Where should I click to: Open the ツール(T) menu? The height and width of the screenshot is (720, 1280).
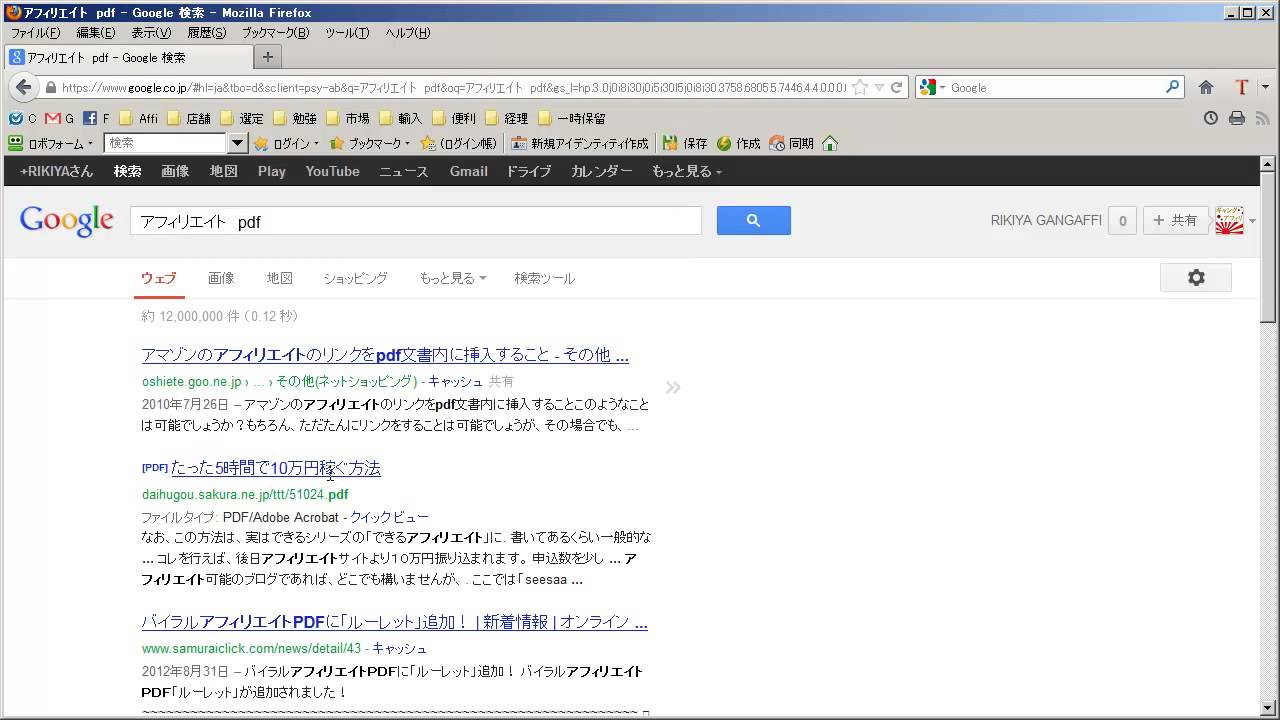(347, 33)
